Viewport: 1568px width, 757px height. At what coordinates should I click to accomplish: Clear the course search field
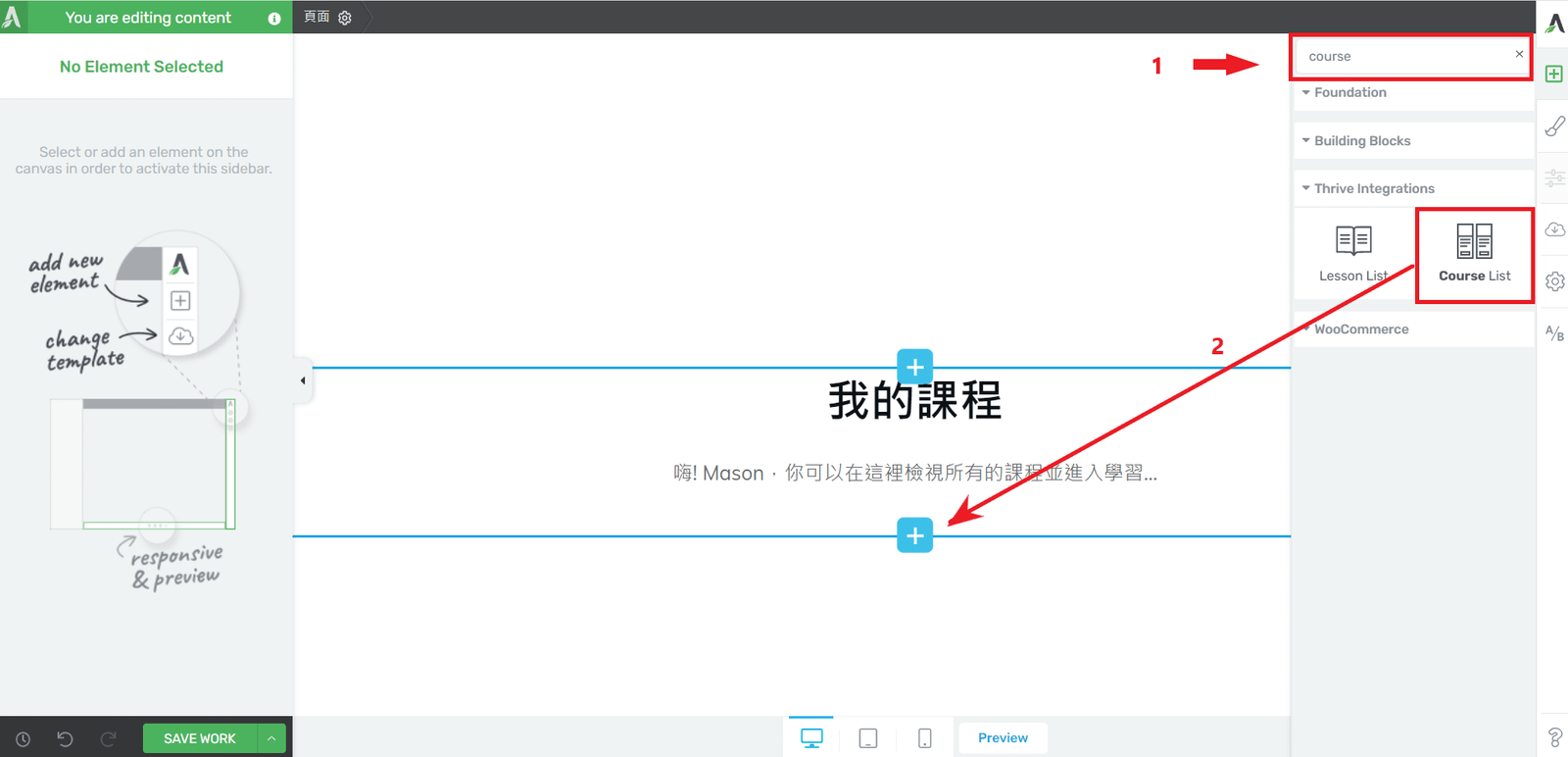[1519, 54]
